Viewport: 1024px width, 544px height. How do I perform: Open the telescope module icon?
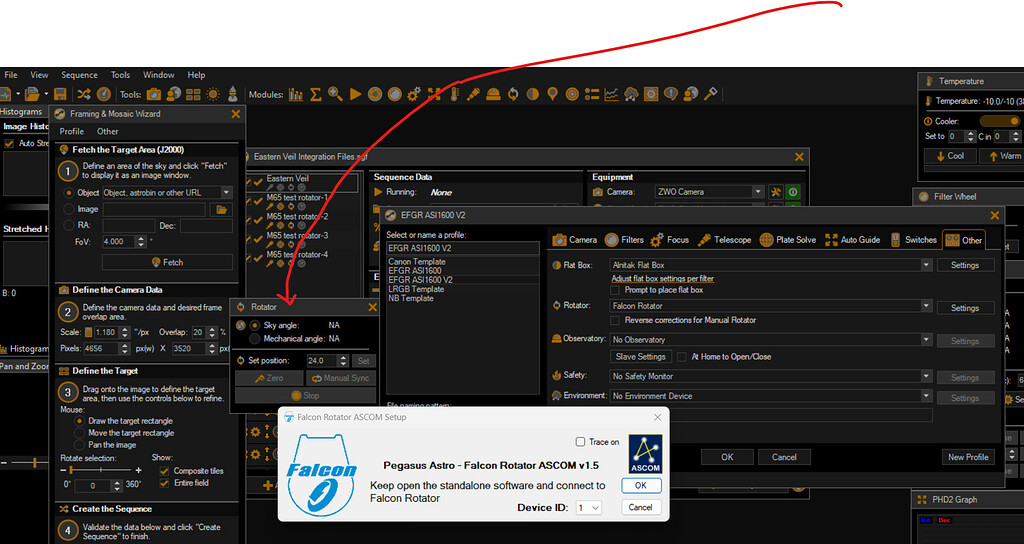(x=473, y=94)
